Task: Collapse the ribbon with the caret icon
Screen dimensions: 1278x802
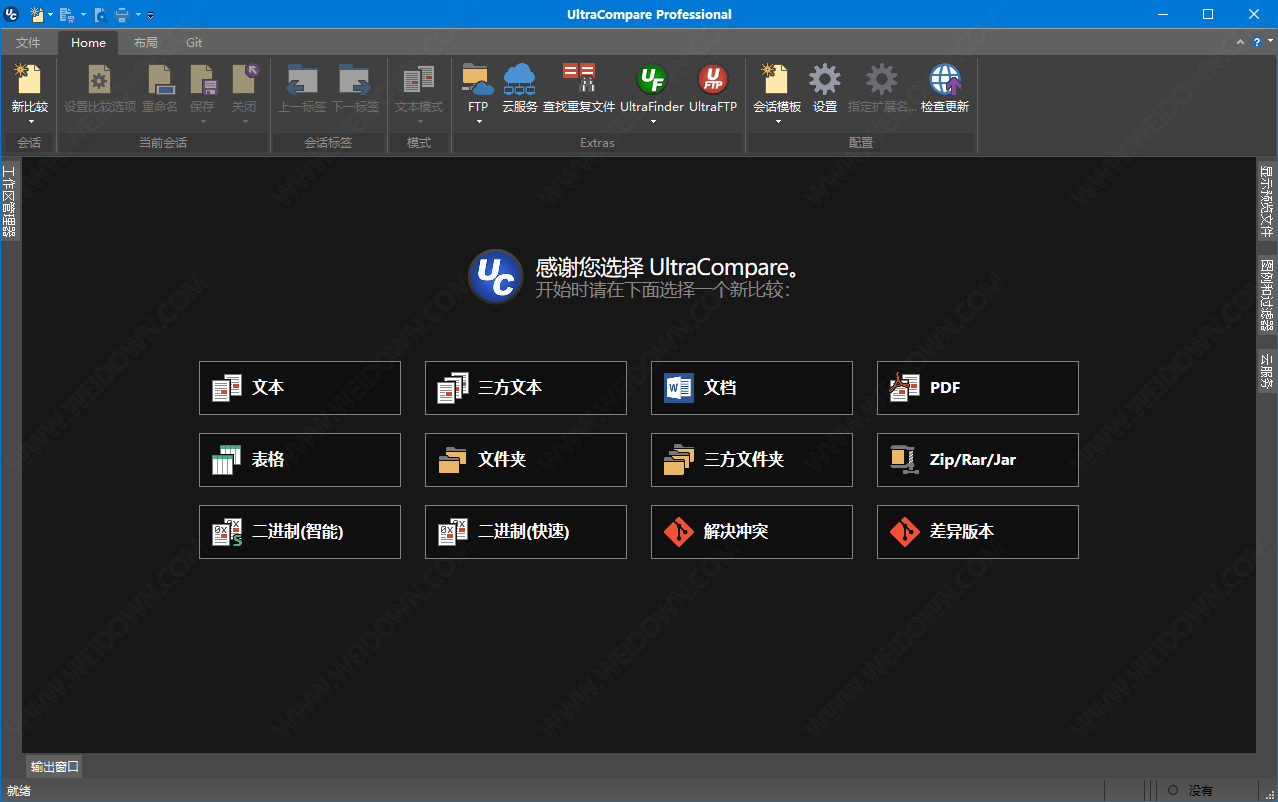Action: (x=1240, y=42)
